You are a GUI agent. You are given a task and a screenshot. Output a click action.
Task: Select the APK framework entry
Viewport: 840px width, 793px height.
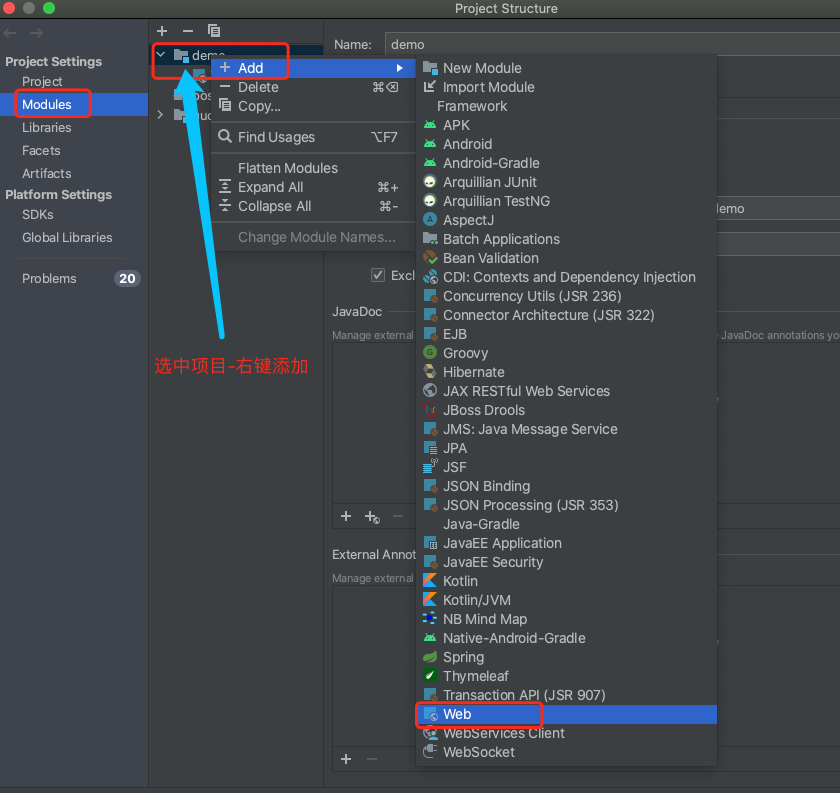coord(566,125)
